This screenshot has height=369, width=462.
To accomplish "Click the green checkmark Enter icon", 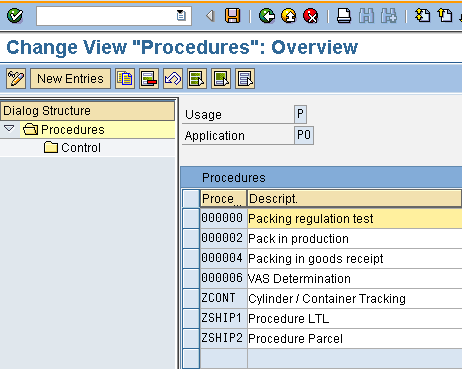I will pos(15,16).
